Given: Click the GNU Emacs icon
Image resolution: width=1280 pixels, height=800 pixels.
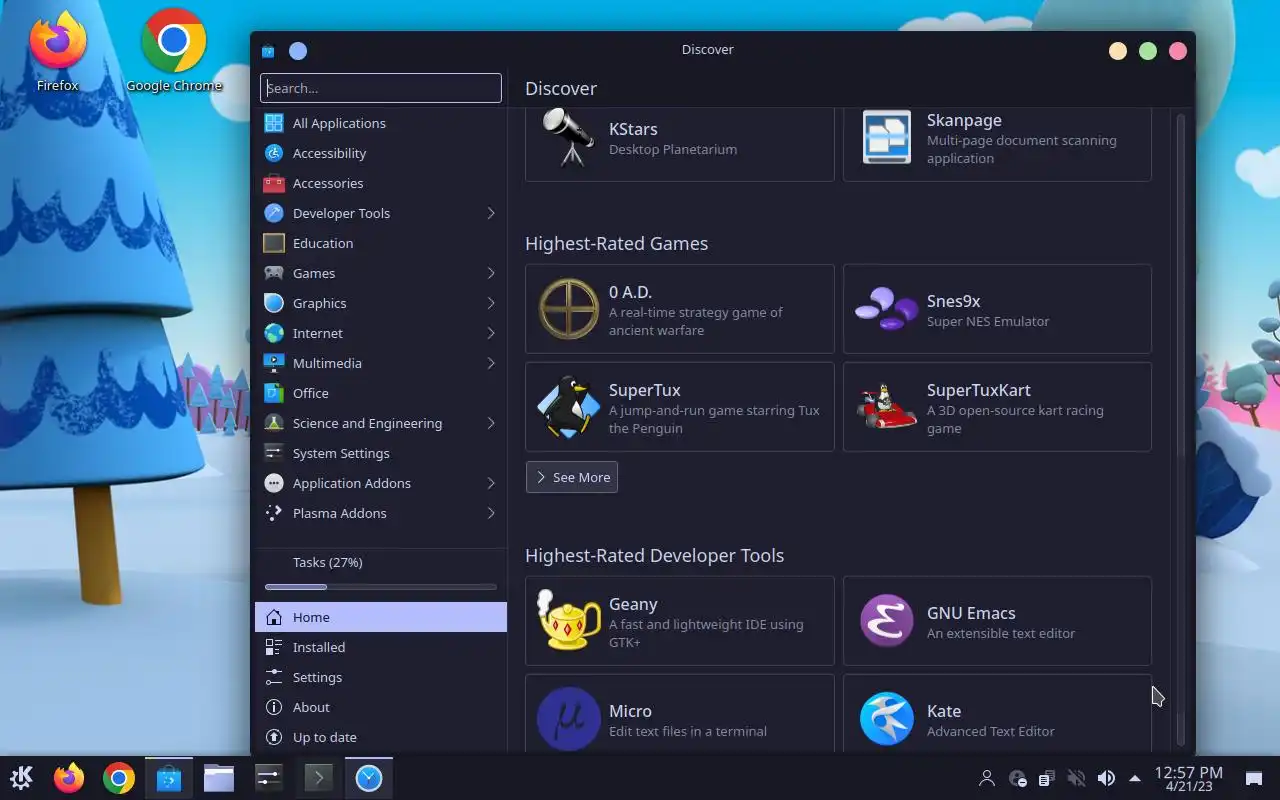Looking at the screenshot, I should click(886, 621).
